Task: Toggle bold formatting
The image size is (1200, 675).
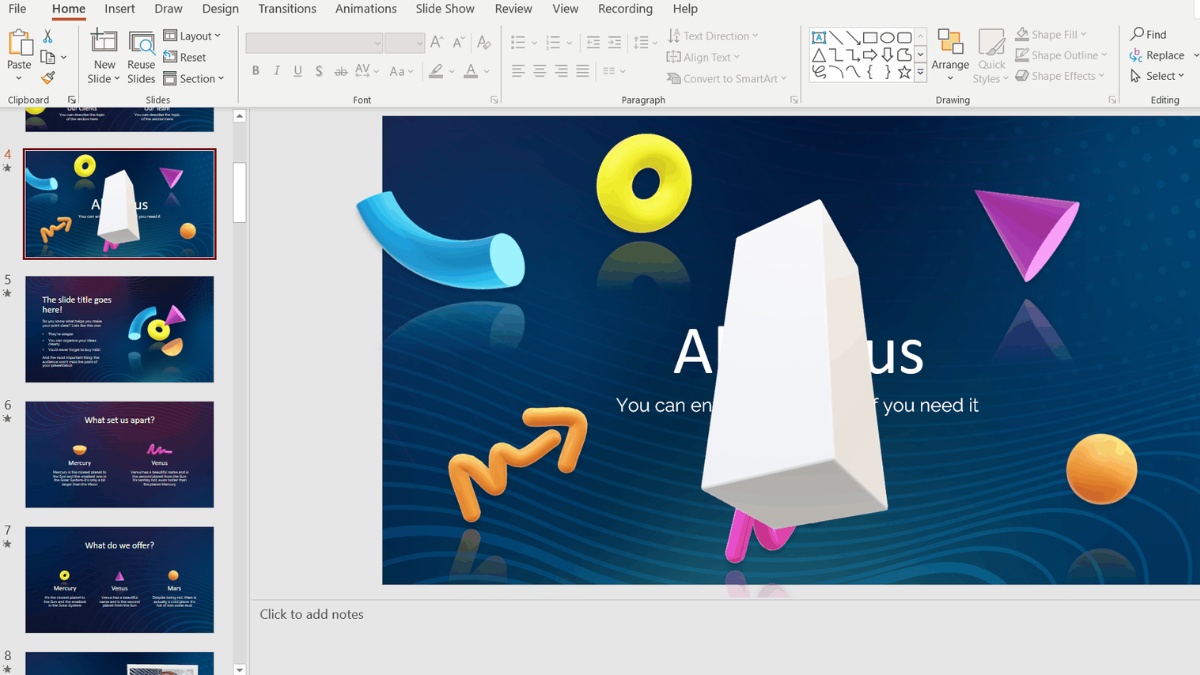Action: pos(255,70)
